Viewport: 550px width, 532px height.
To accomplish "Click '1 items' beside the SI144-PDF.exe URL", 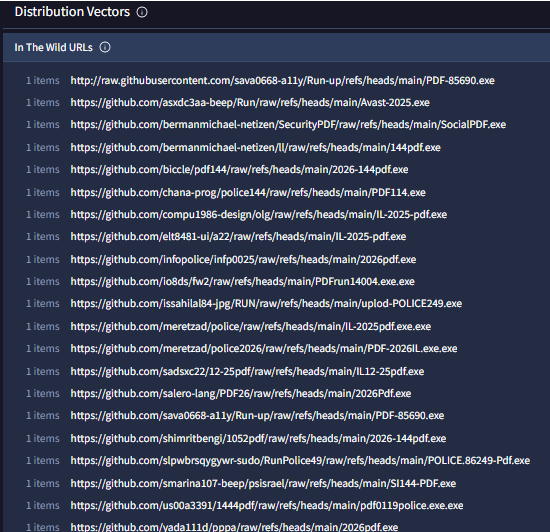I will pos(43,484).
